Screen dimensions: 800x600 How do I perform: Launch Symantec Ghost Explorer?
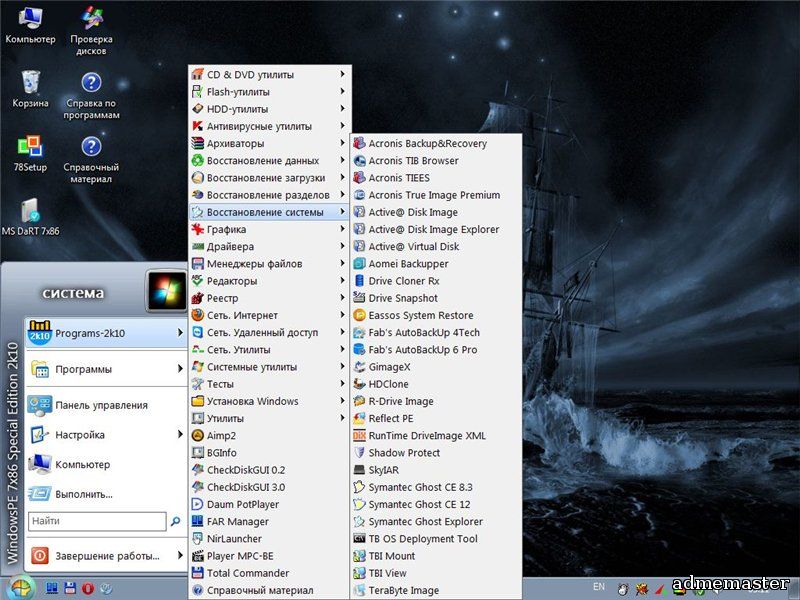point(436,521)
